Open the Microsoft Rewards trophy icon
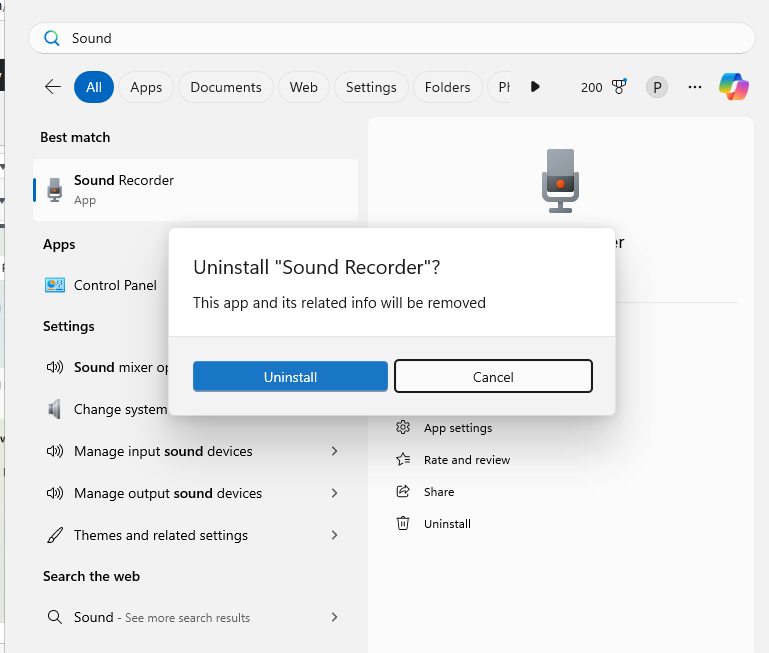769x653 pixels. pyautogui.click(x=618, y=87)
